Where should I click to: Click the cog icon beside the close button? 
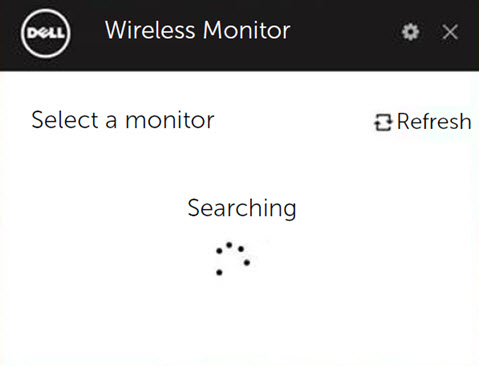(x=410, y=32)
